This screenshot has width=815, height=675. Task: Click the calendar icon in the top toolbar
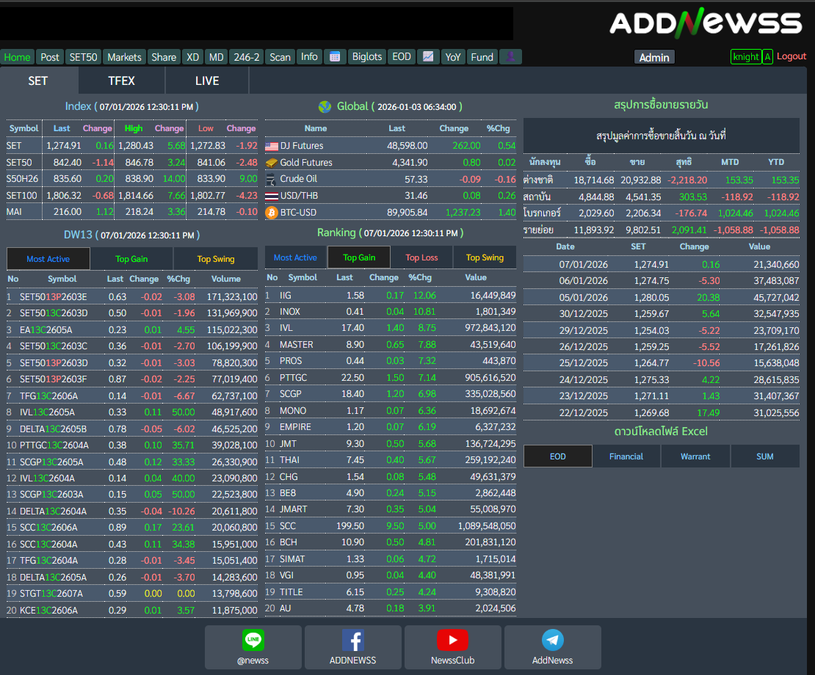click(x=334, y=57)
